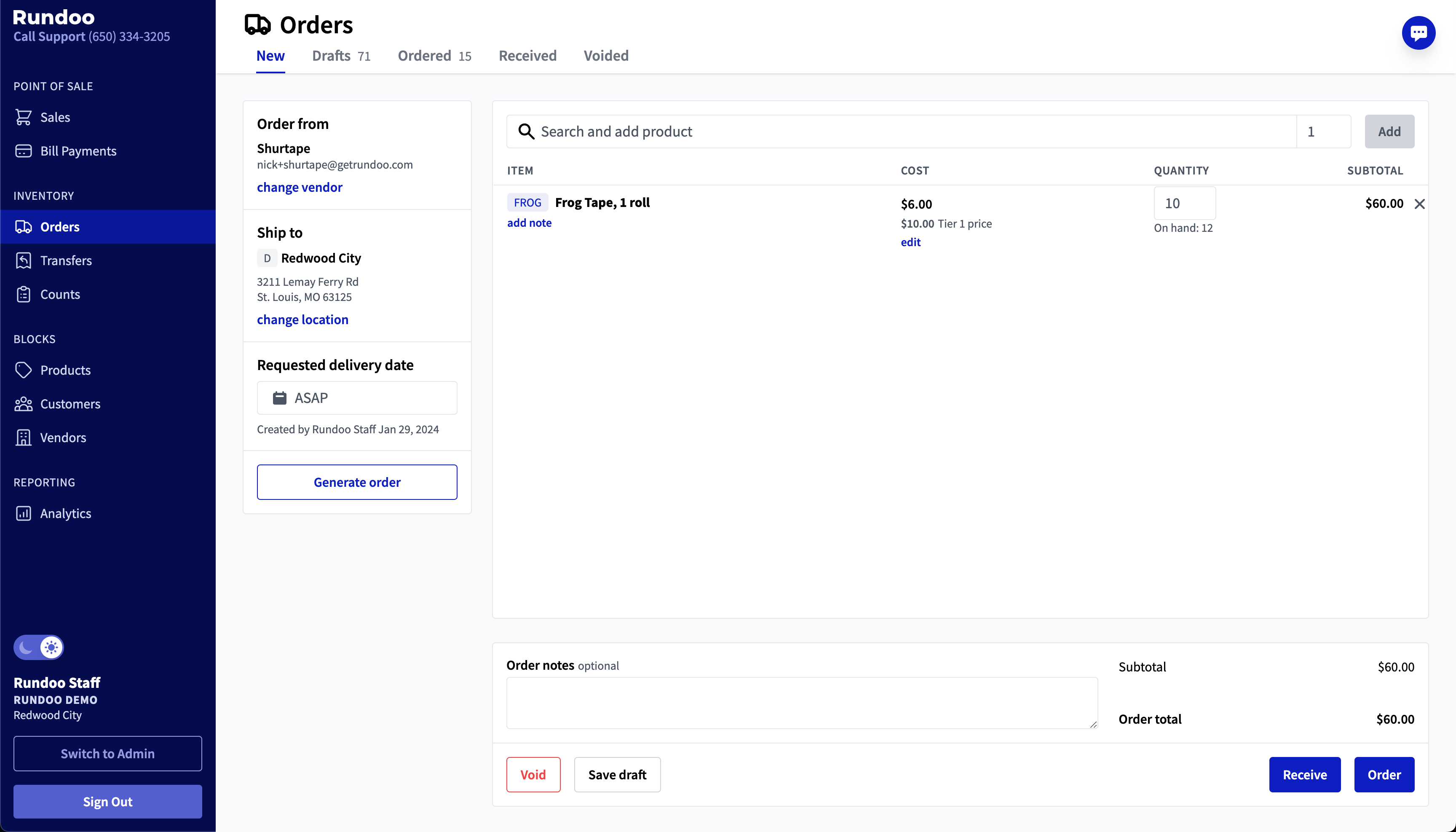Open the ASAP delivery date picker
Viewport: 1456px width, 832px height.
[x=357, y=398]
